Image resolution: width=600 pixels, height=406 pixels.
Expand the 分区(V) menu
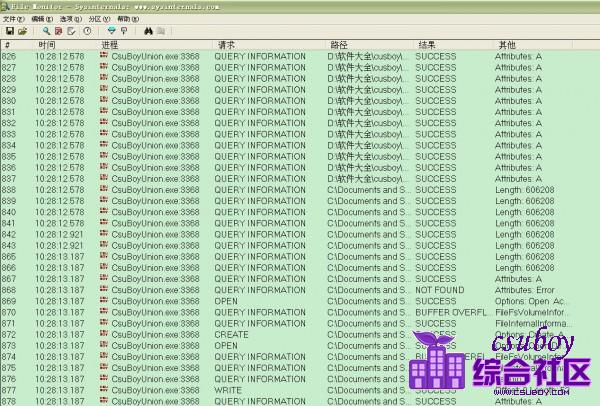click(101, 18)
